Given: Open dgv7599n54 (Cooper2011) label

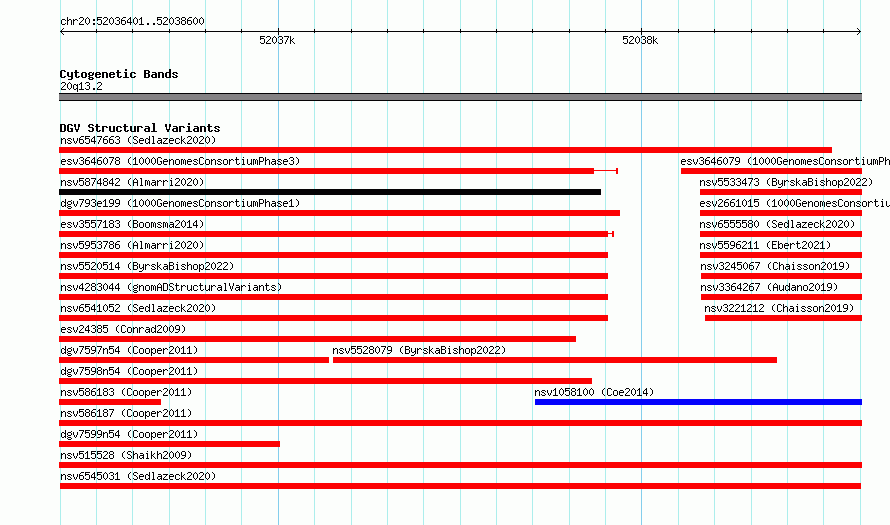Looking at the screenshot, I should 129,434.
